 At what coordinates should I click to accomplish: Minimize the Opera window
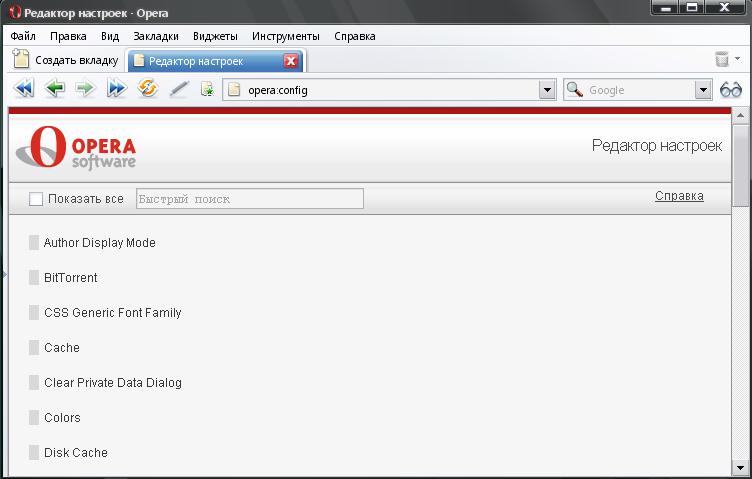click(666, 7)
